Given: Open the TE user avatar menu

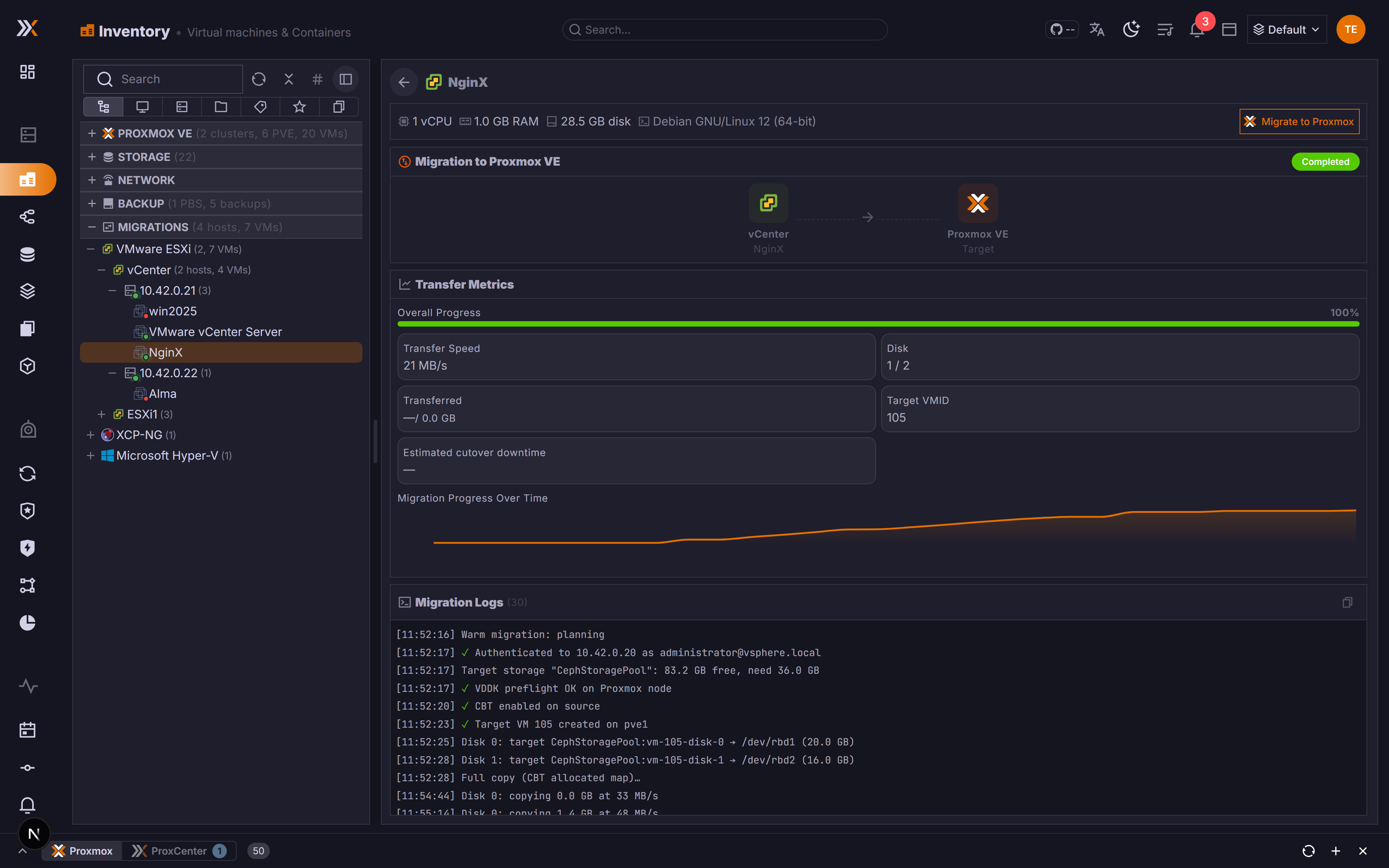Looking at the screenshot, I should click(x=1351, y=29).
